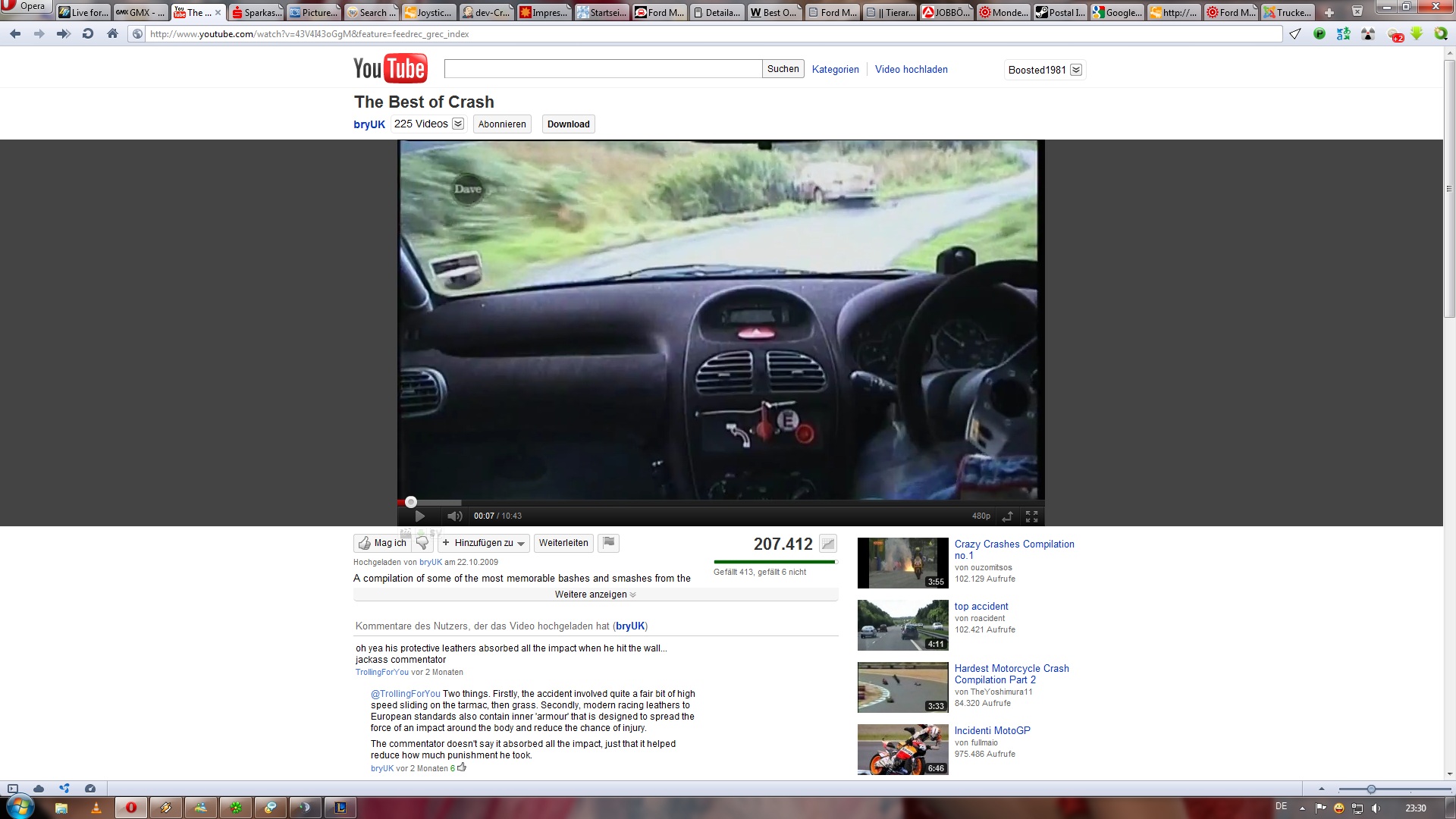The image size is (1456, 819).
Task: Flag the video with the flag icon
Action: 608,543
